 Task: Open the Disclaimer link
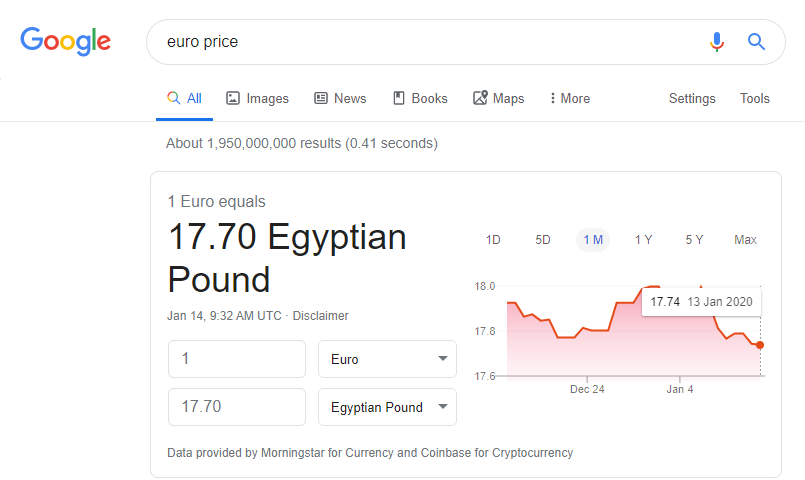(320, 316)
